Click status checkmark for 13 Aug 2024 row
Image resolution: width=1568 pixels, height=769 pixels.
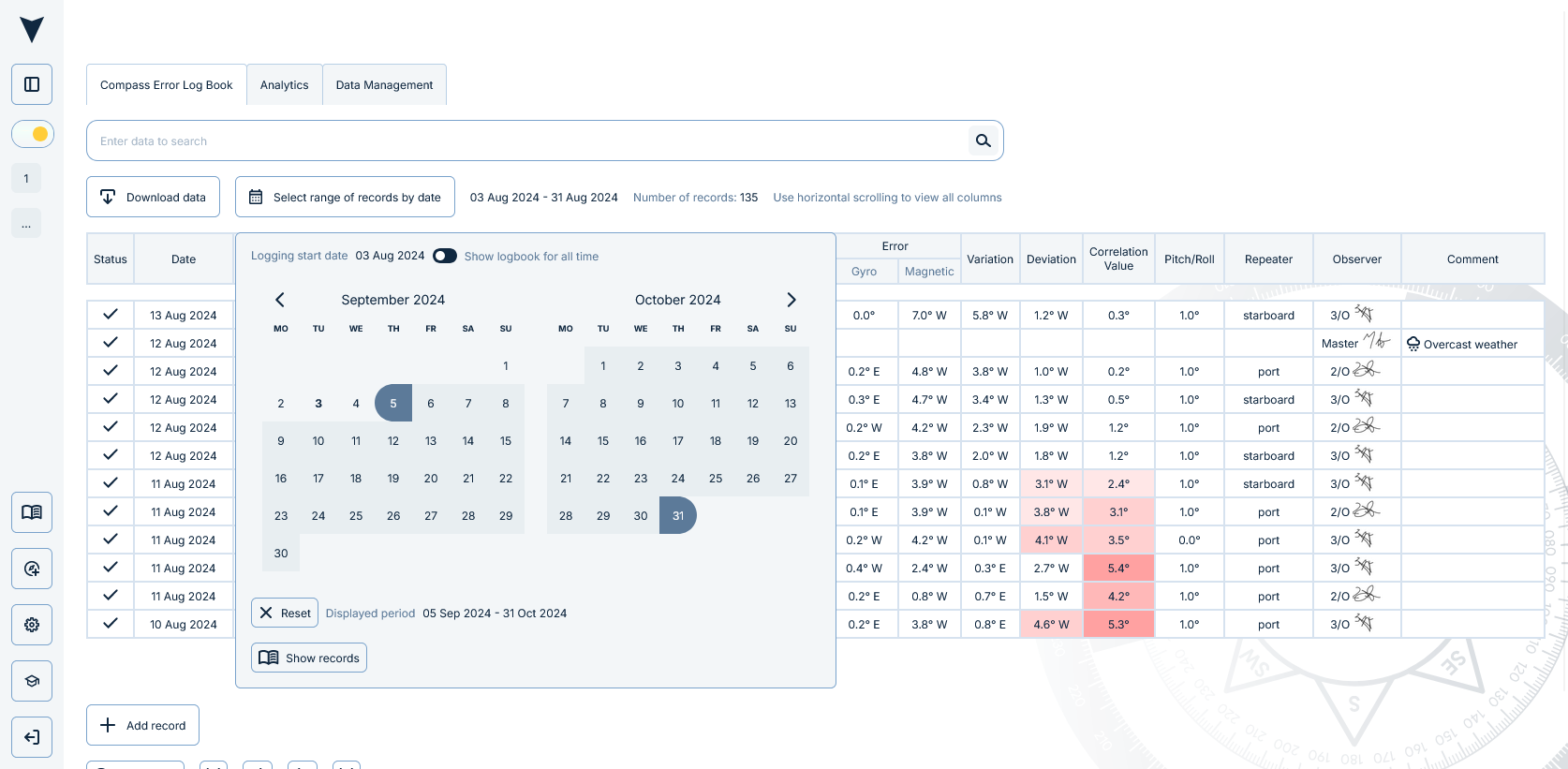pyautogui.click(x=111, y=315)
